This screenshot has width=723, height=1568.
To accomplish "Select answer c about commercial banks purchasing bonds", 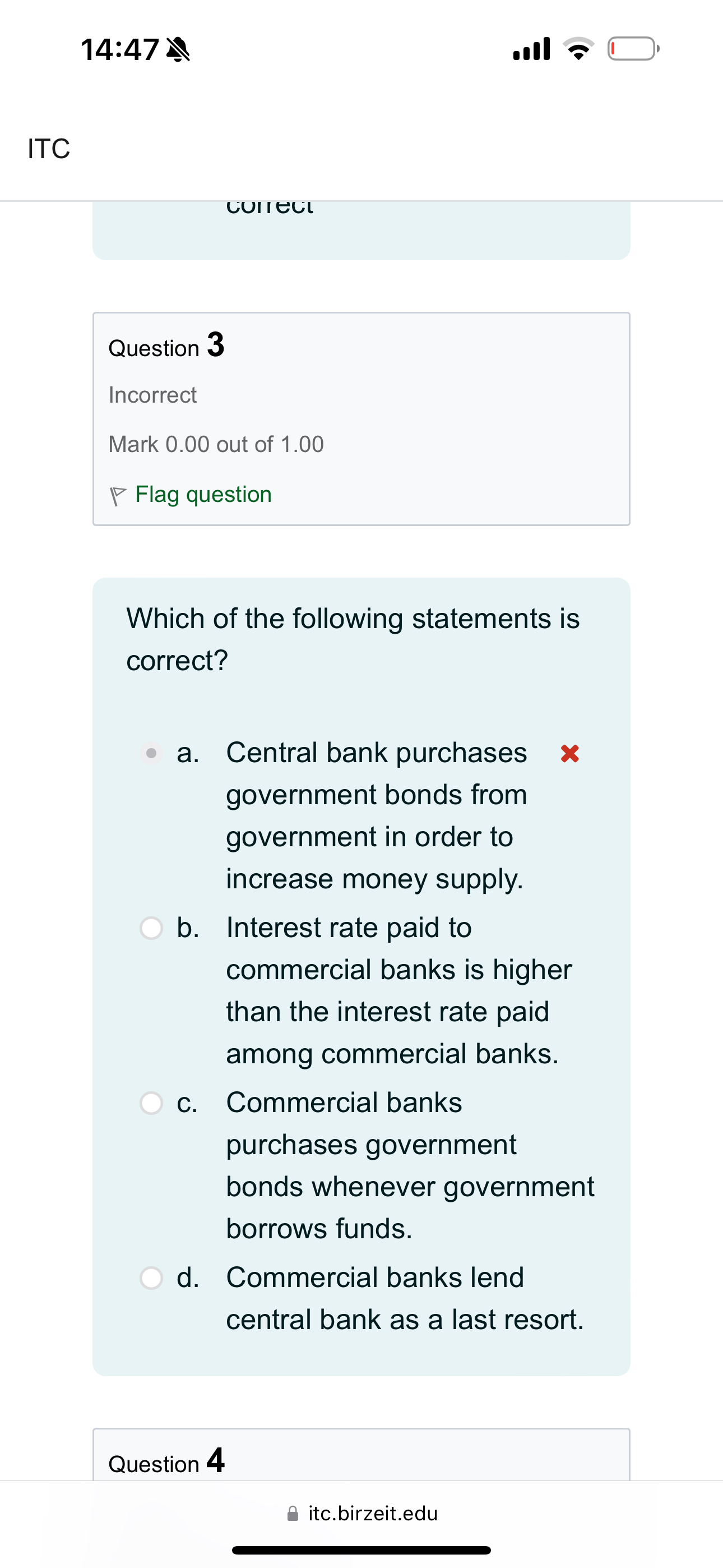I will (150, 1103).
